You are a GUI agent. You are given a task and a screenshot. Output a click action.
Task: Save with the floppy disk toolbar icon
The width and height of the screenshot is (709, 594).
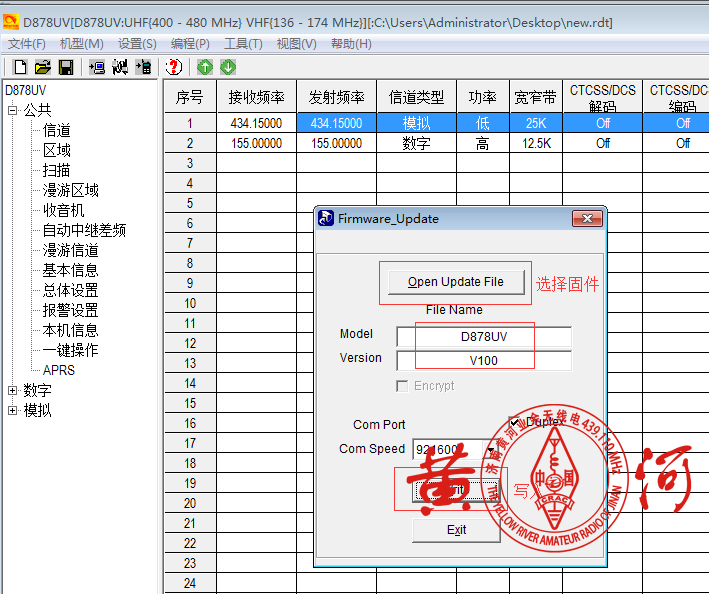pos(66,67)
